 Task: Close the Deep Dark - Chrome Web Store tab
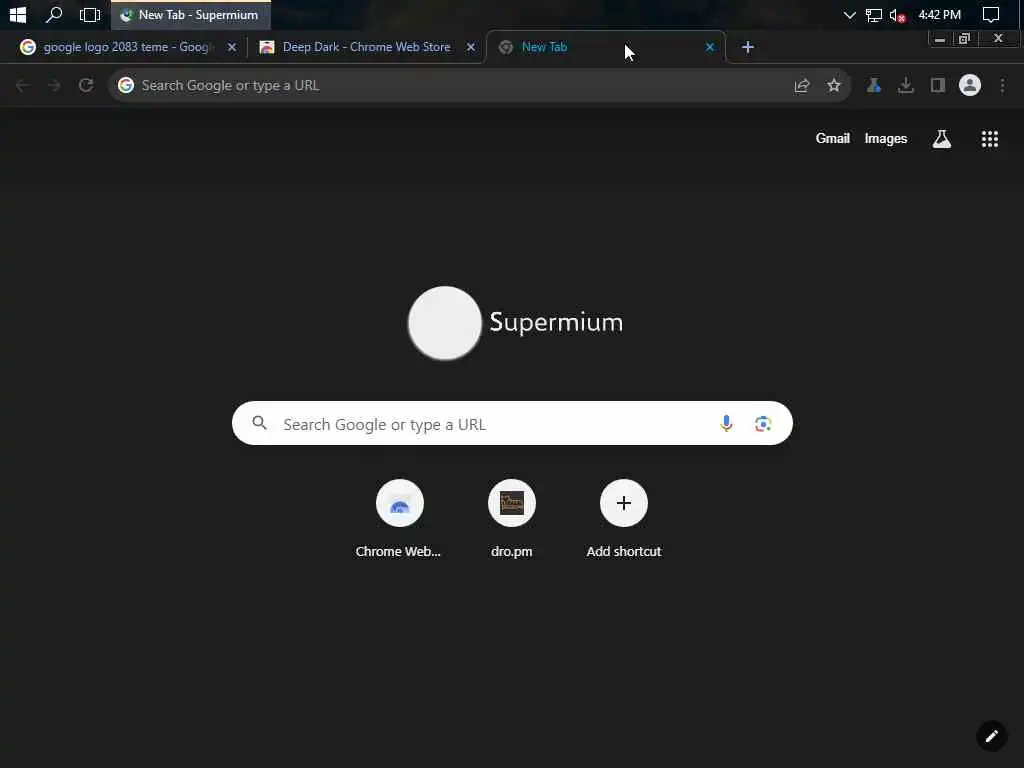(470, 47)
